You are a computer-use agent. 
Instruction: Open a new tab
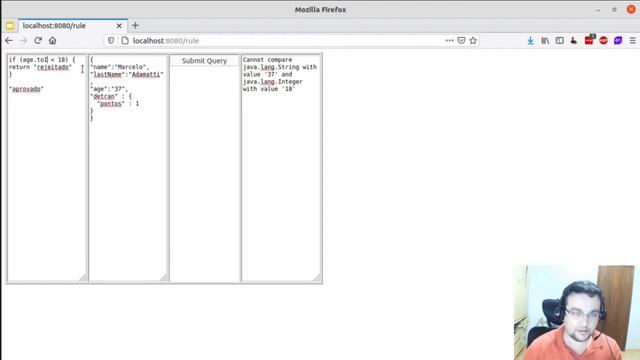(135, 25)
